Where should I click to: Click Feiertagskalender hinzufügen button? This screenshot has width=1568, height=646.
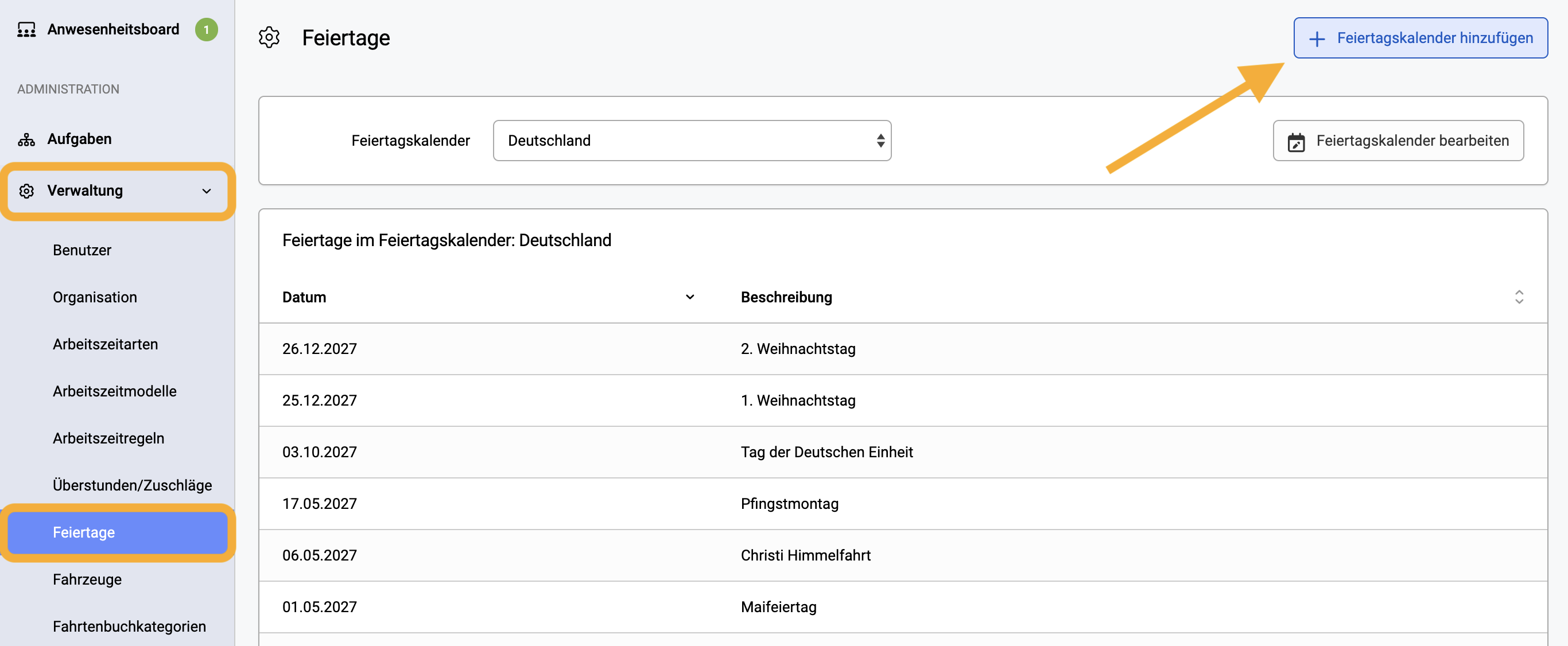(1420, 38)
